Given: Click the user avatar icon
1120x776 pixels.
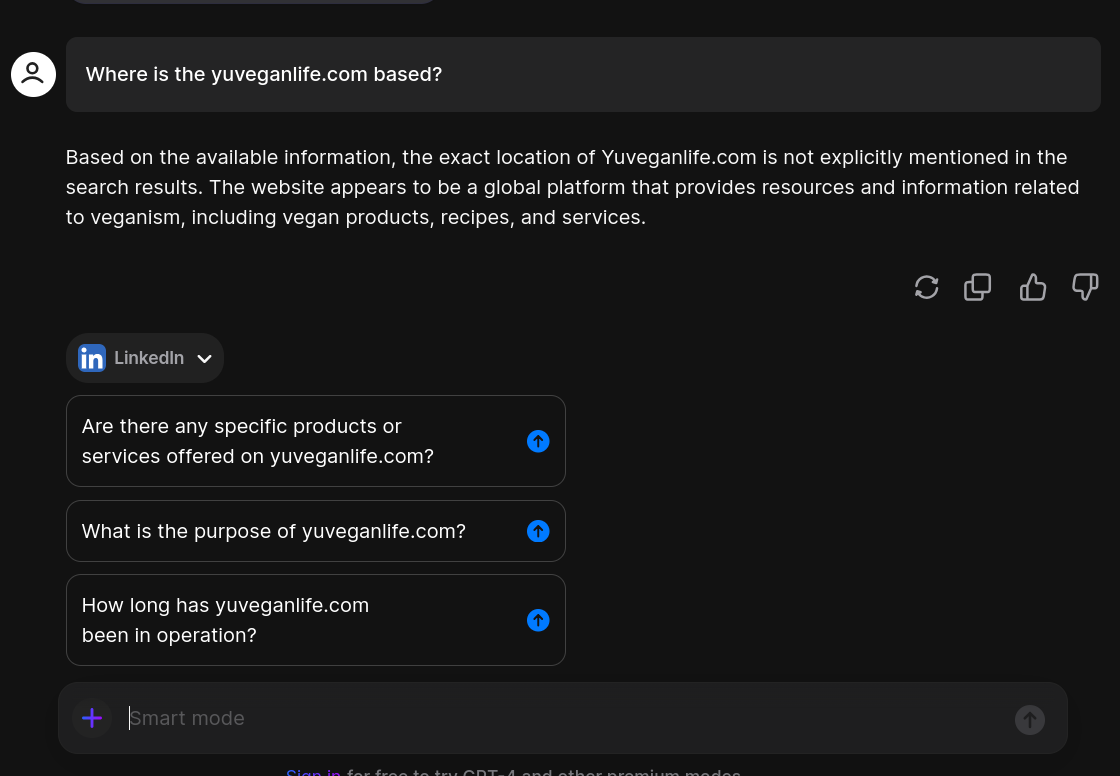Looking at the screenshot, I should 34,74.
